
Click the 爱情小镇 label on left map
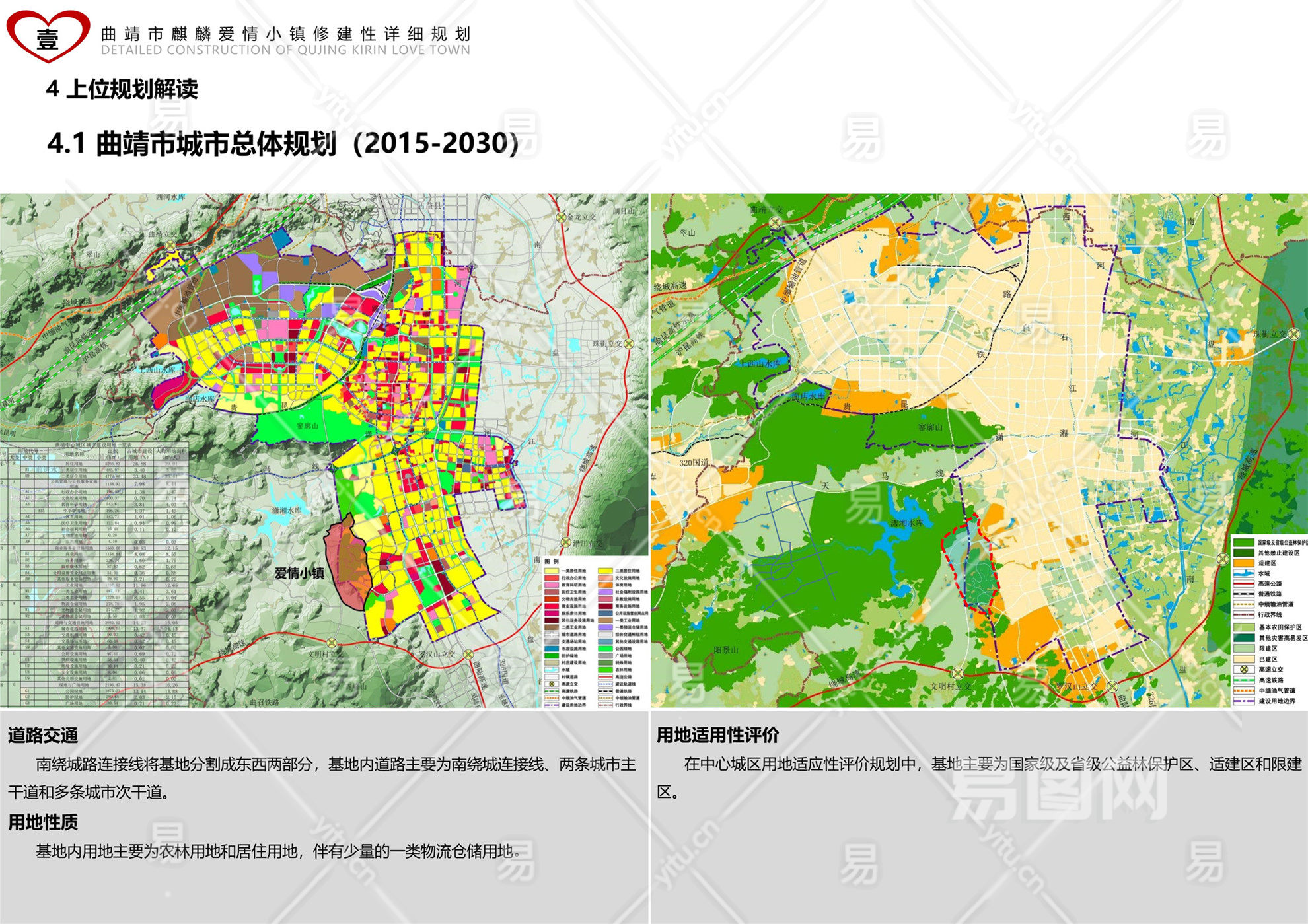pyautogui.click(x=299, y=573)
